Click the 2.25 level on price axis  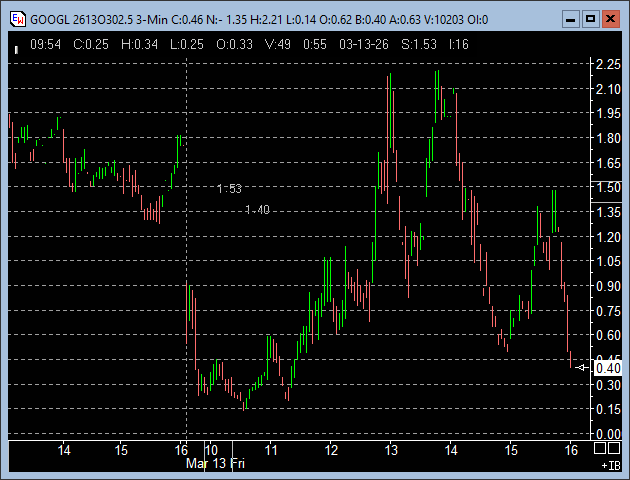click(607, 65)
